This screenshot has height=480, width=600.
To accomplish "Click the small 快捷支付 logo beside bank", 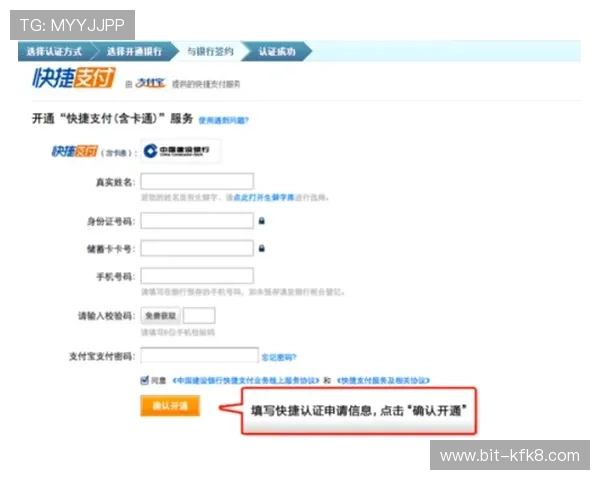I will [75, 151].
